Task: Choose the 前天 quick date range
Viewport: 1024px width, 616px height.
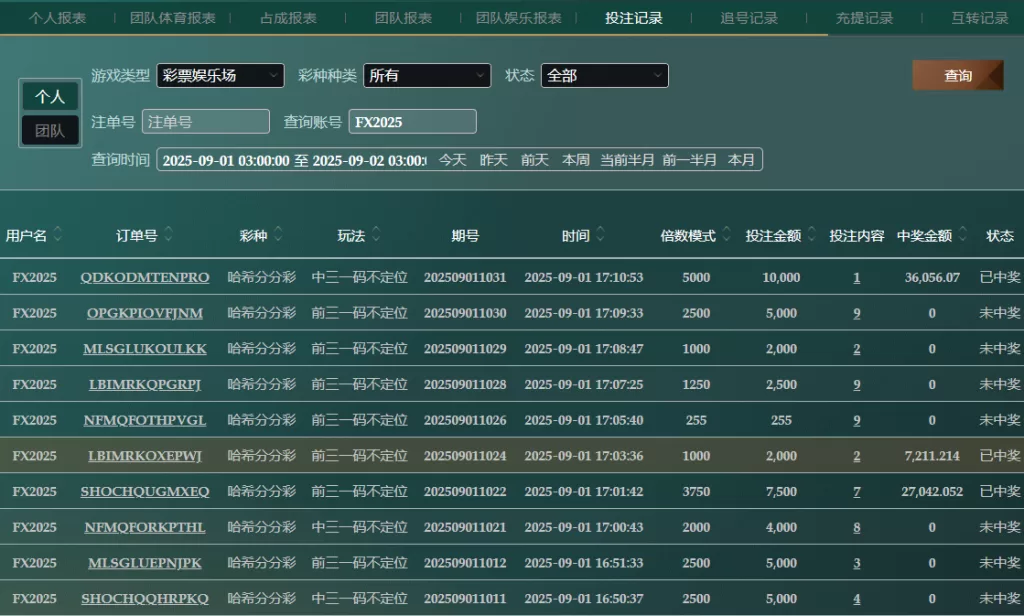Action: point(534,160)
